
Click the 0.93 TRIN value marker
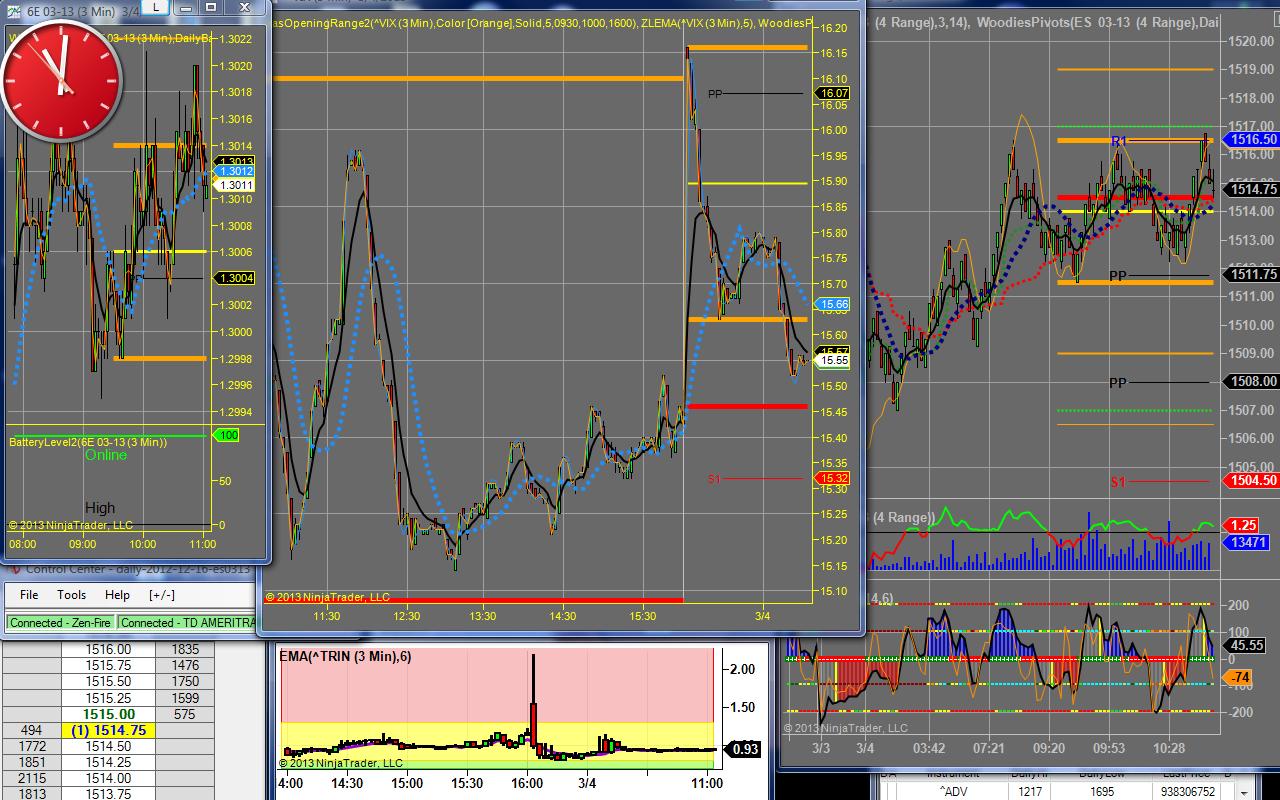pyautogui.click(x=745, y=748)
